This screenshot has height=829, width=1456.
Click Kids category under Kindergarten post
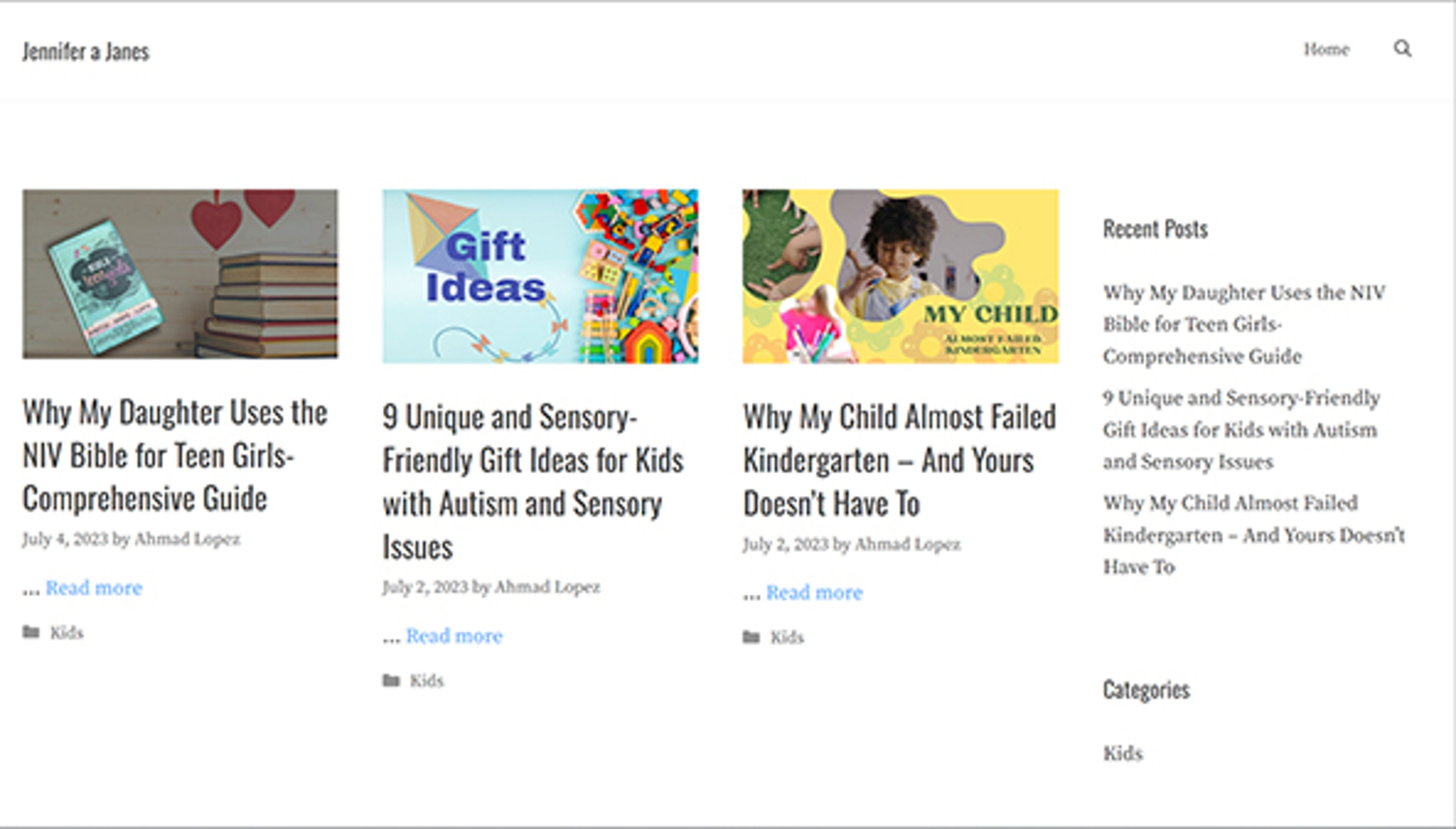point(787,637)
